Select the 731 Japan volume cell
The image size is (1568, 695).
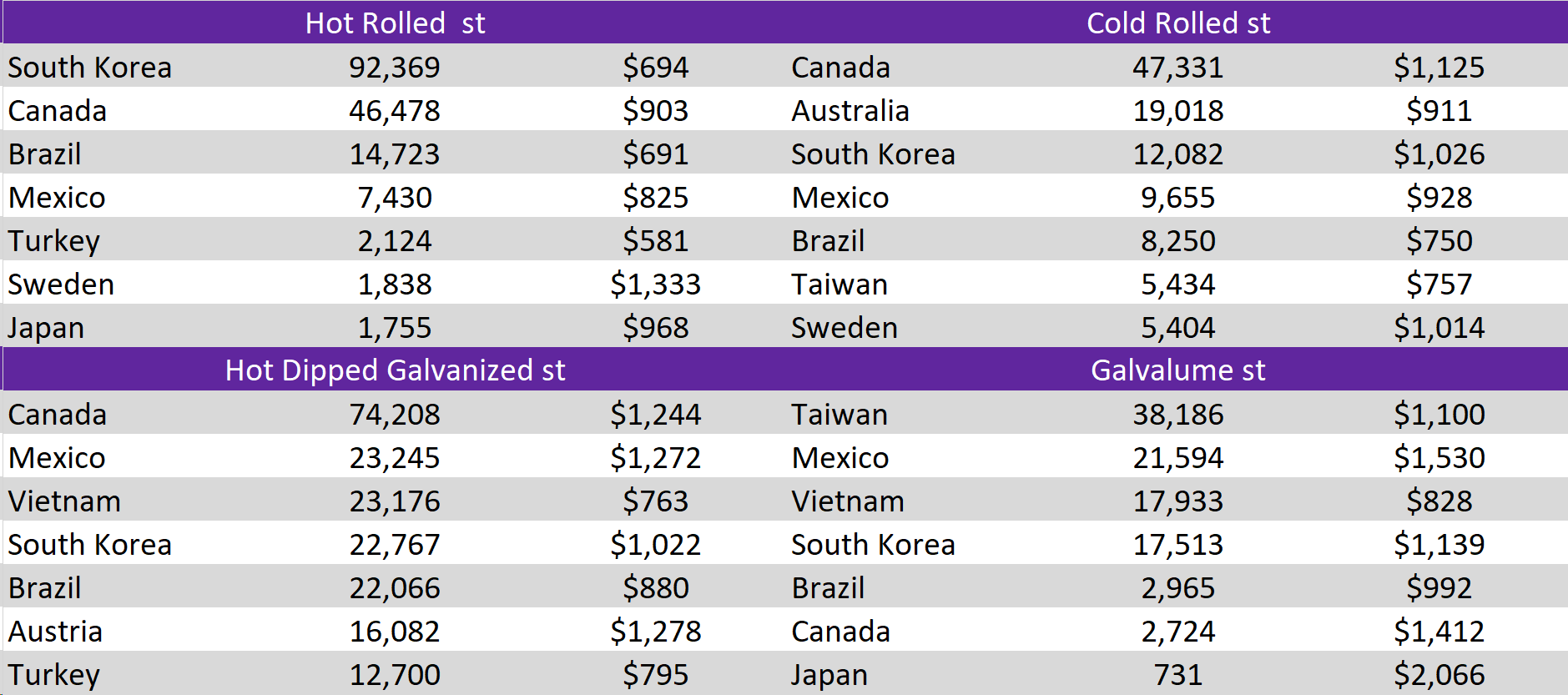click(1177, 675)
